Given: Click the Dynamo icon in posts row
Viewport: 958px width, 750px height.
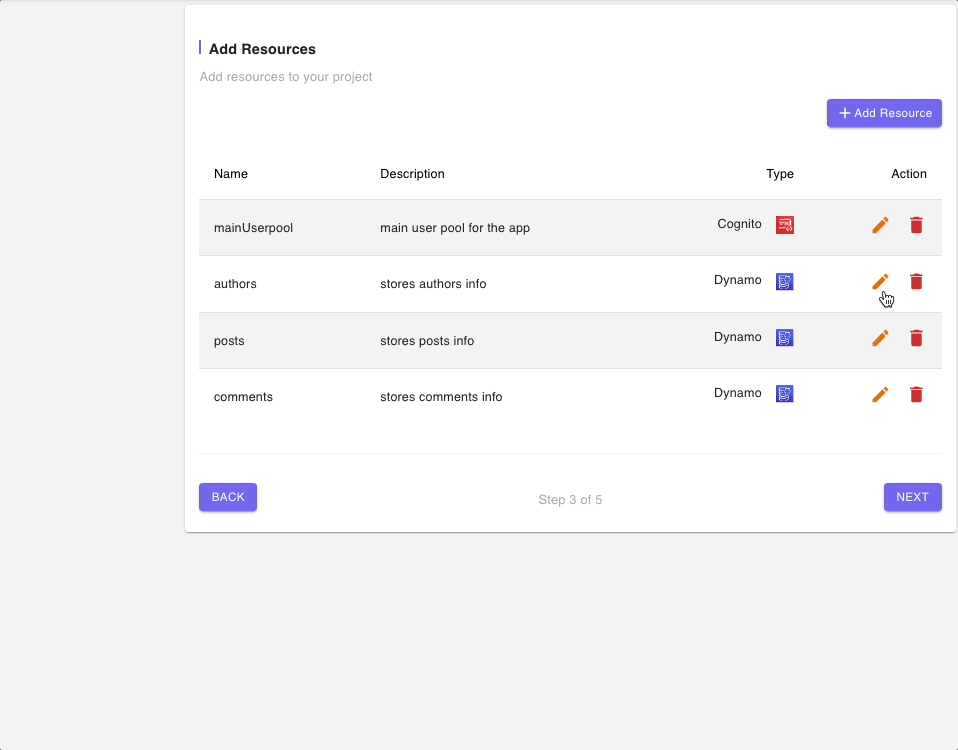Looking at the screenshot, I should (x=784, y=338).
